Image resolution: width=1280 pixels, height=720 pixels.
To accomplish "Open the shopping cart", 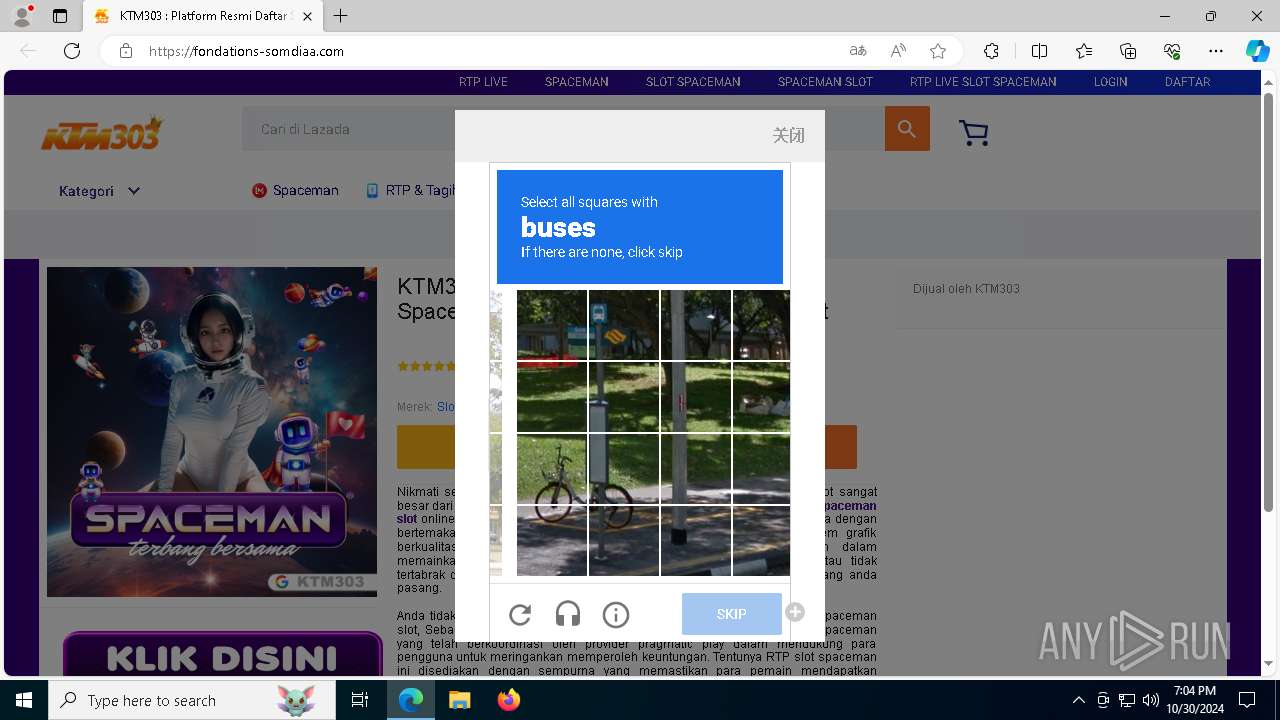I will [973, 132].
